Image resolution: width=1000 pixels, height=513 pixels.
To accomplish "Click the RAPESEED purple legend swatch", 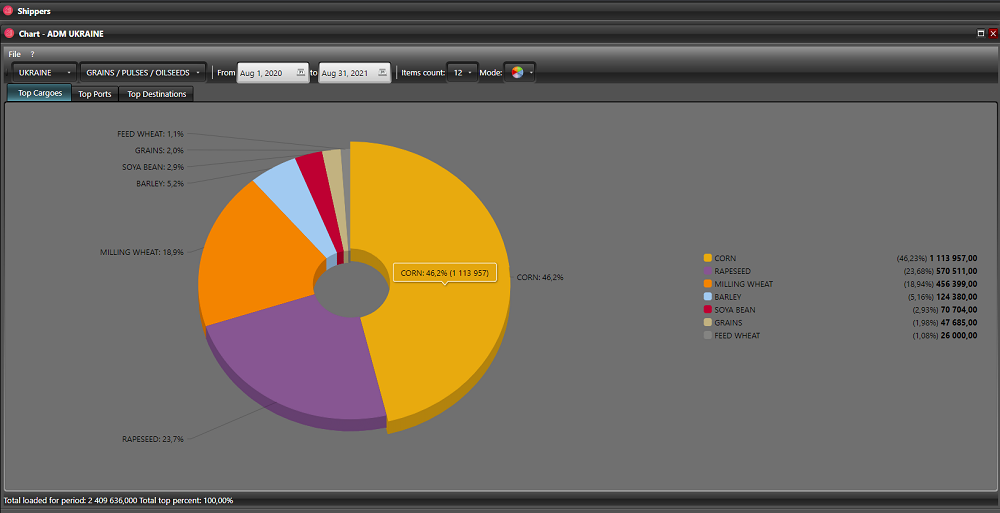I will pos(707,271).
